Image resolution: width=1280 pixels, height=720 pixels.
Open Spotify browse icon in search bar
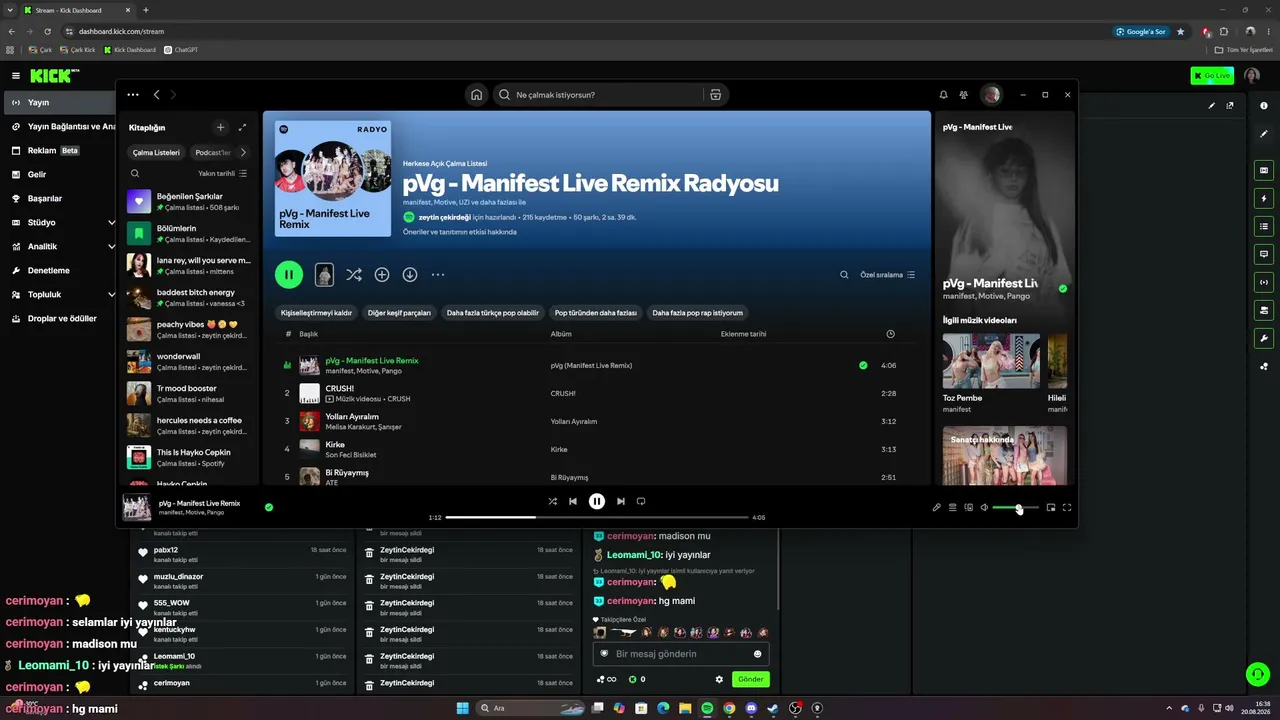(x=715, y=95)
